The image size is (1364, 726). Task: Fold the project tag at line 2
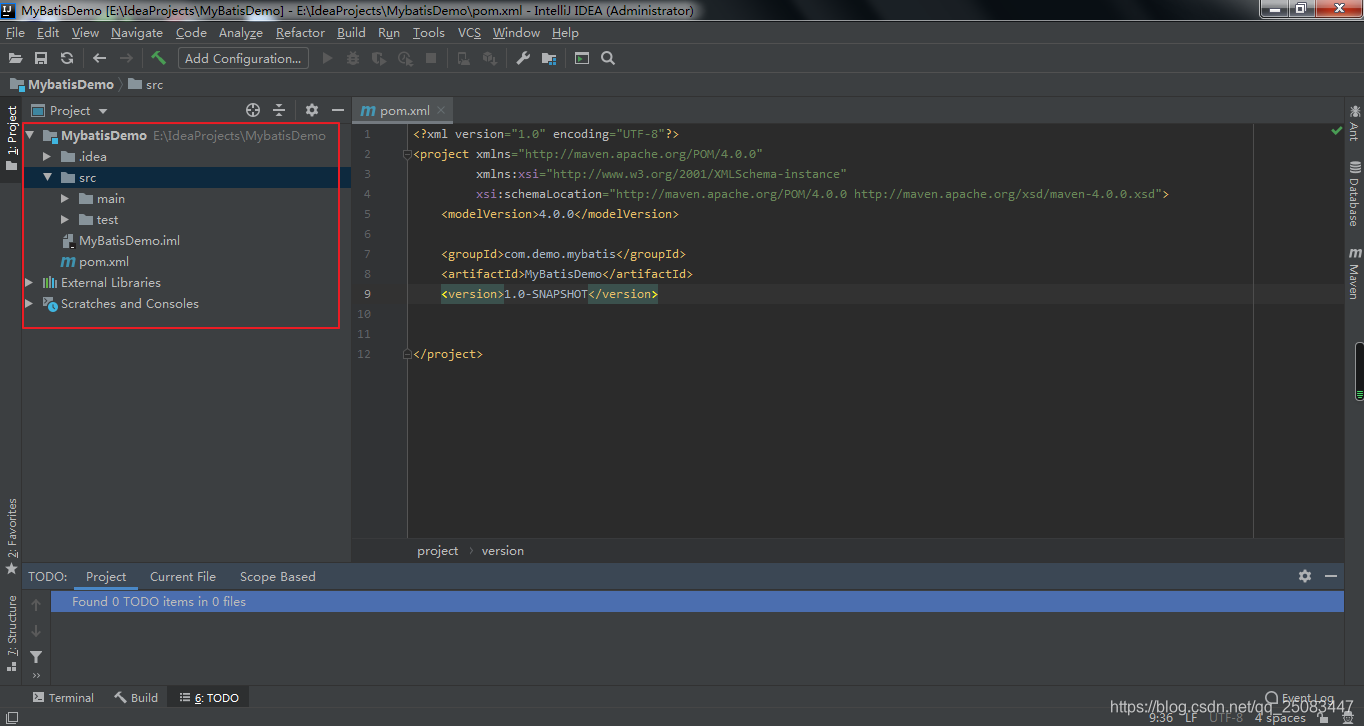click(x=406, y=154)
